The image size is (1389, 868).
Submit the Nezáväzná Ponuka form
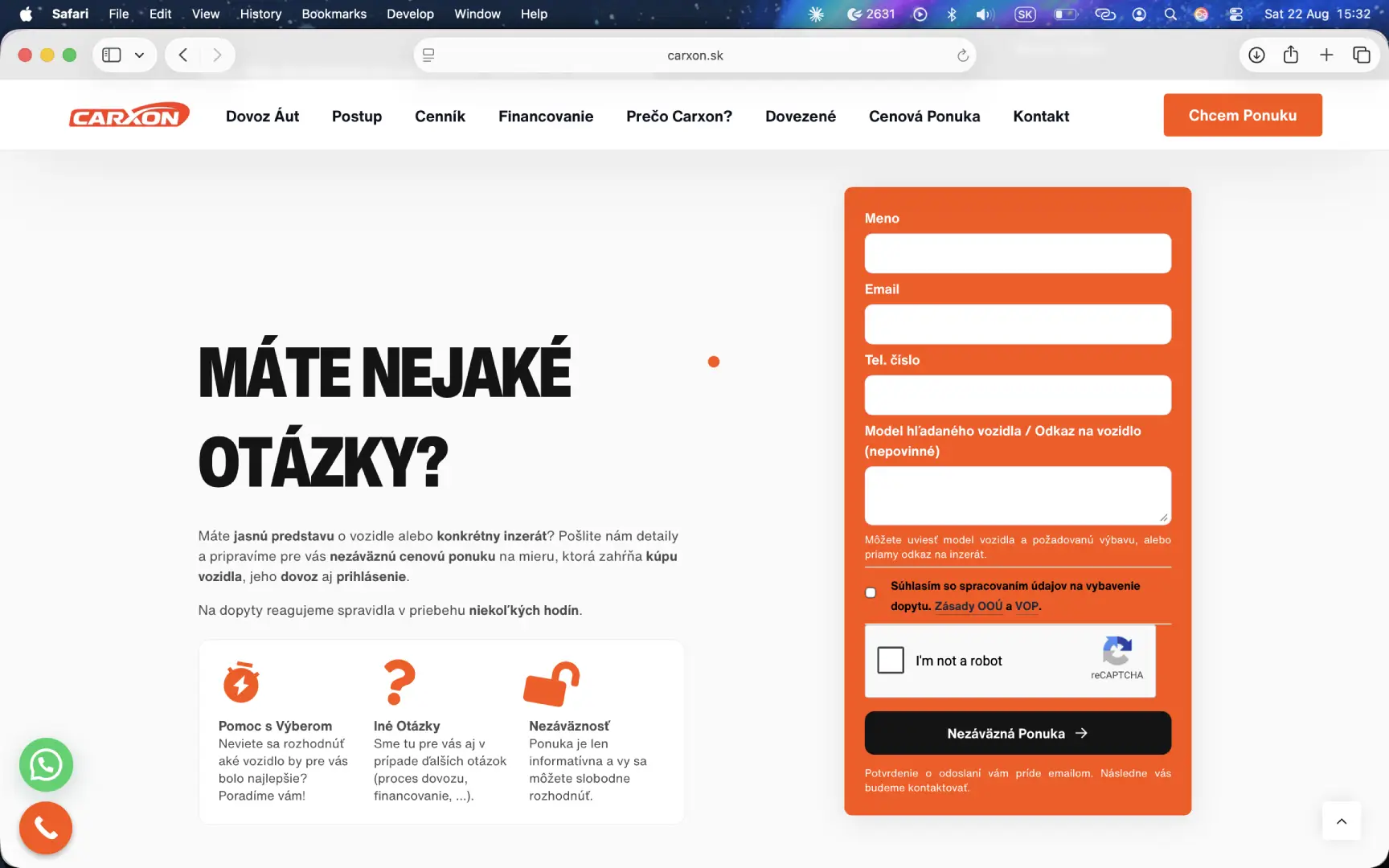(x=1018, y=733)
